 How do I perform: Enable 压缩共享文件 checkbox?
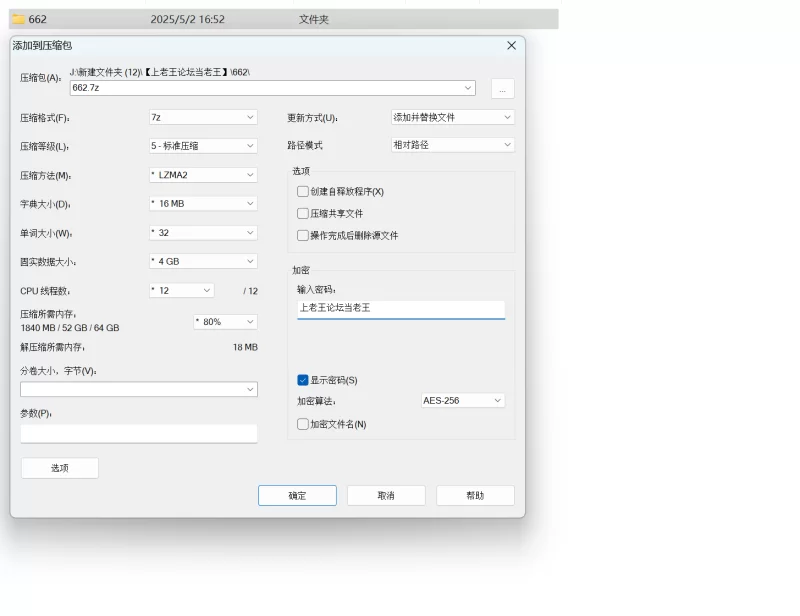(303, 213)
